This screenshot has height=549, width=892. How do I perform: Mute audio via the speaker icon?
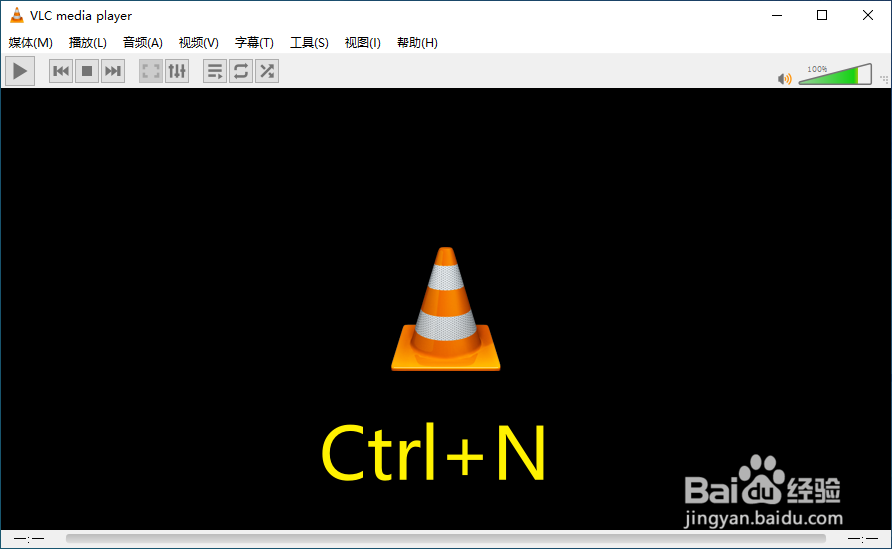784,79
